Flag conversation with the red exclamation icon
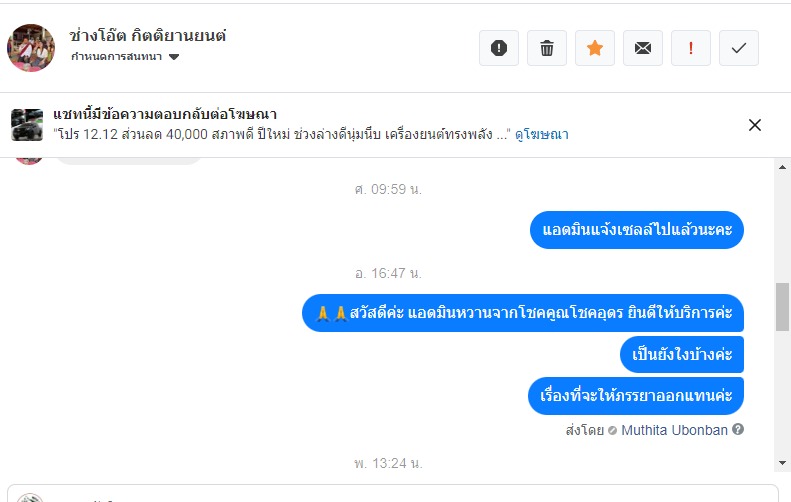Screen dimensions: 791x502 coord(691,48)
